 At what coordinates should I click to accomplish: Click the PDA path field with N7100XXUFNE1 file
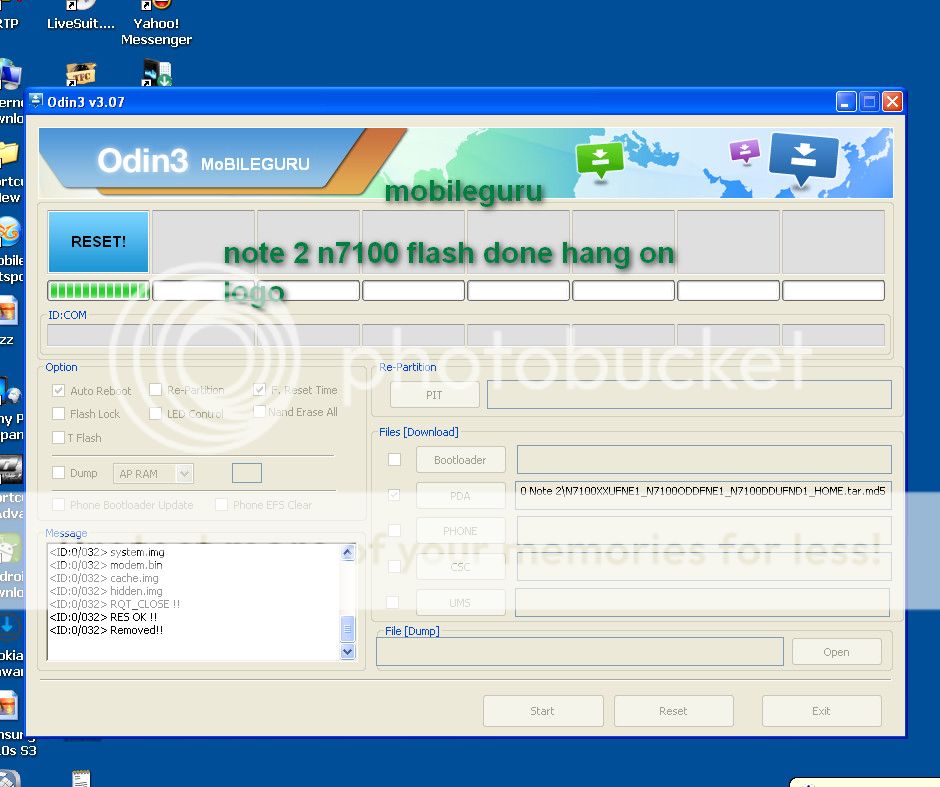pyautogui.click(x=703, y=495)
